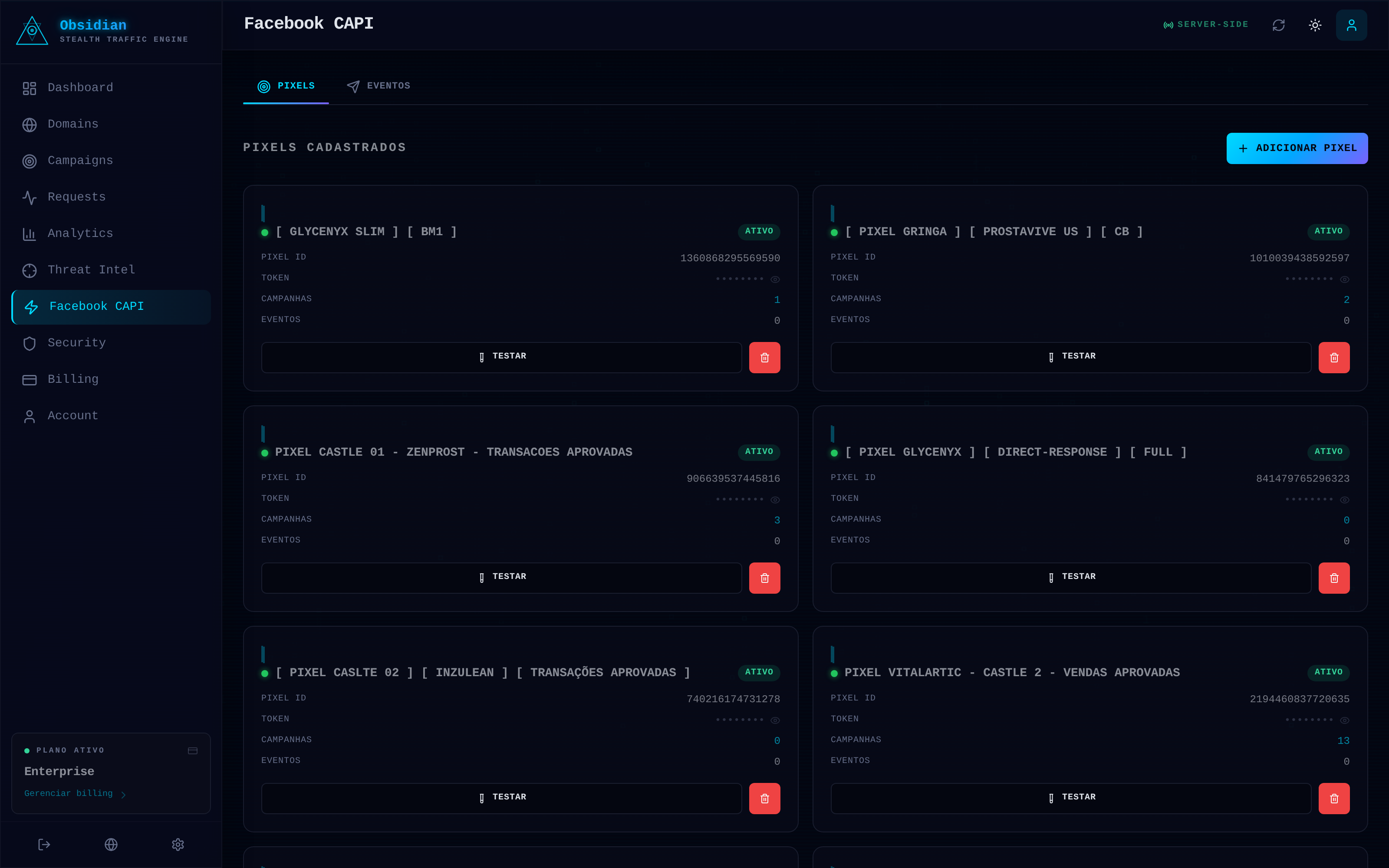Show token of Pixel Glycenyx Direct-Response
Viewport: 1389px width, 868px height.
(x=1344, y=500)
